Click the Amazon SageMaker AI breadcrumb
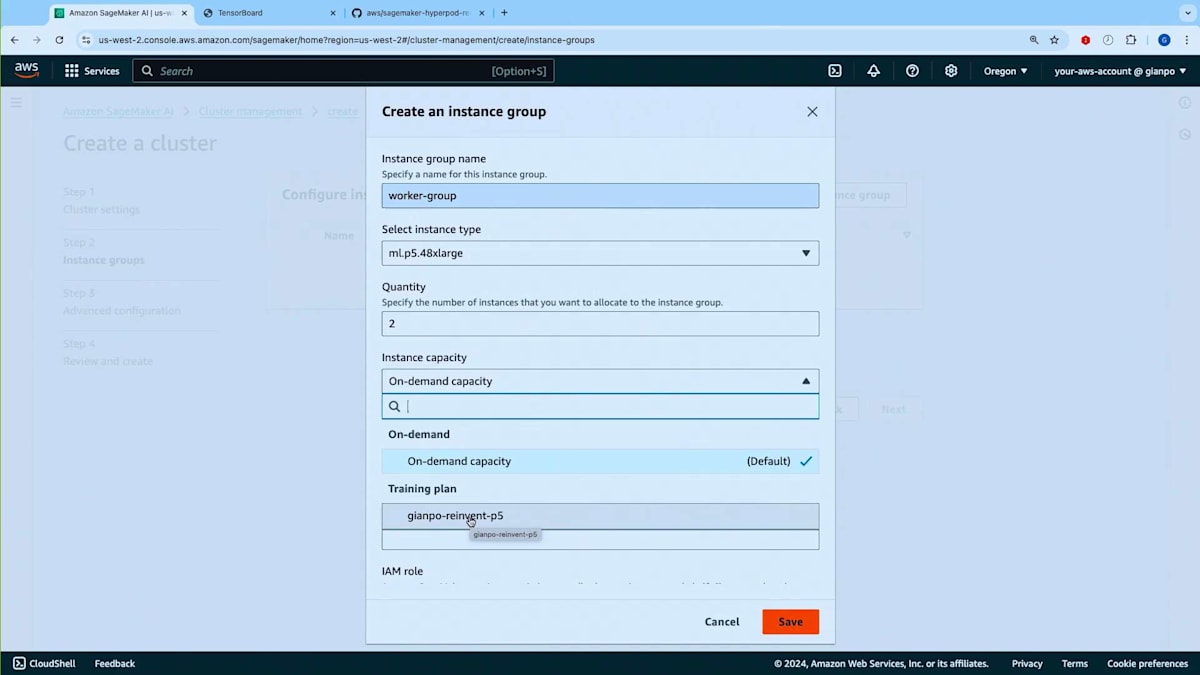The width and height of the screenshot is (1200, 675). pyautogui.click(x=118, y=111)
